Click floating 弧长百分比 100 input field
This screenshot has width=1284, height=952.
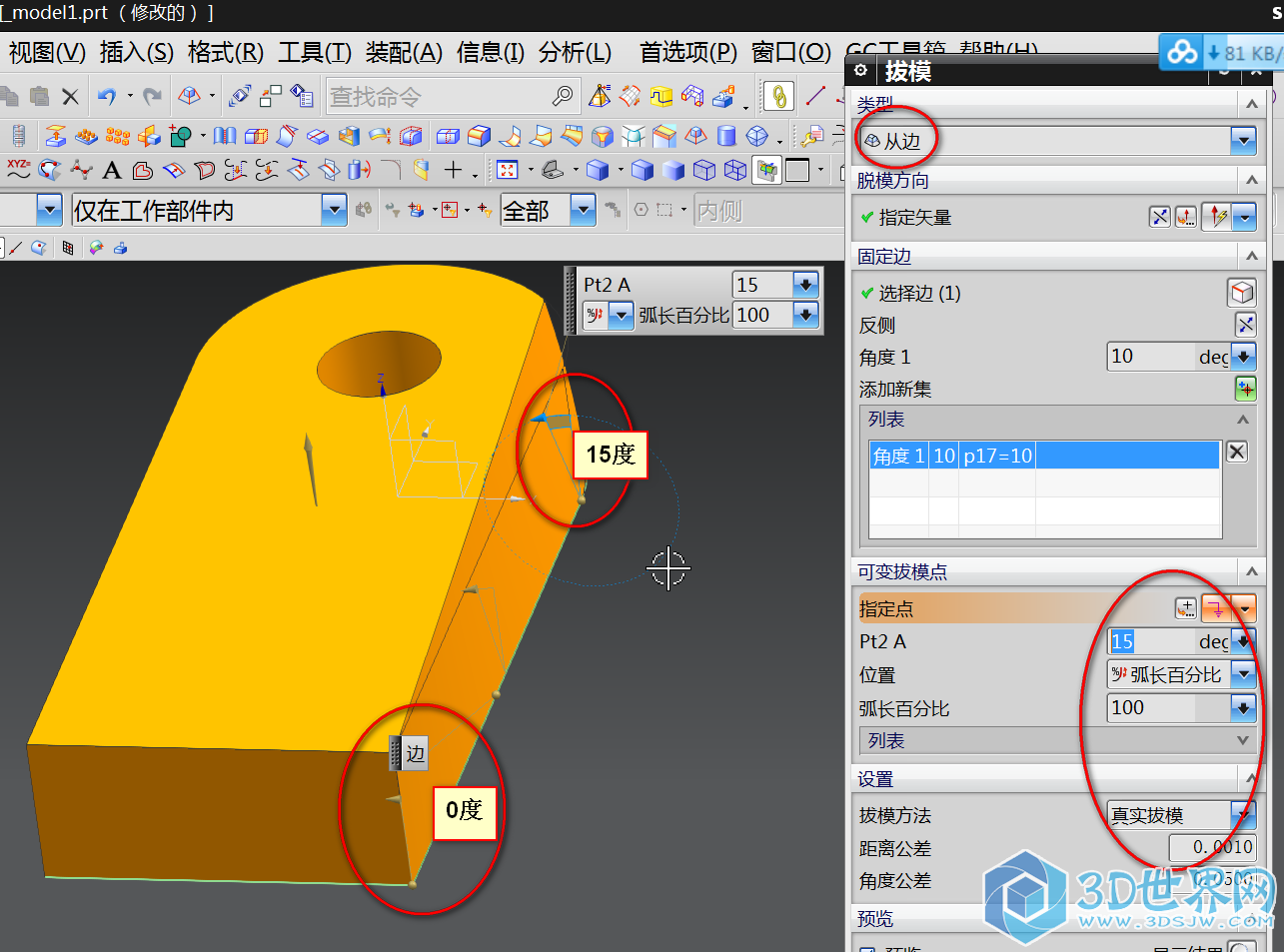click(762, 315)
